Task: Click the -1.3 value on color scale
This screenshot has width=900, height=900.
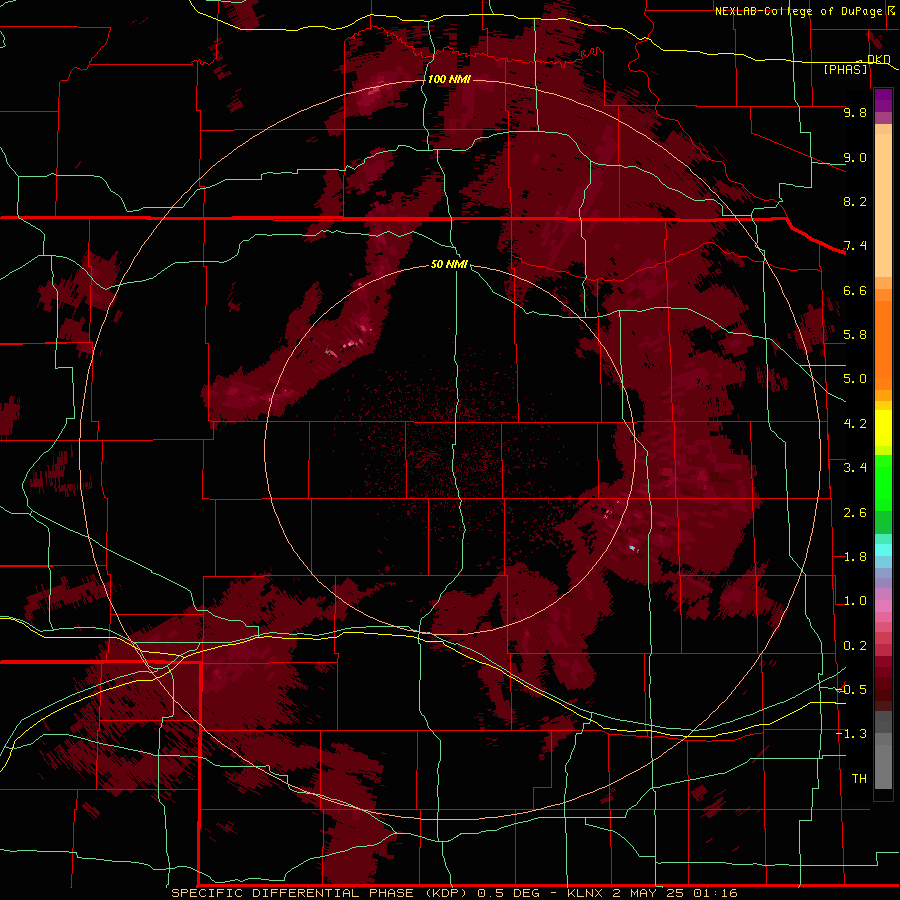Action: point(851,734)
